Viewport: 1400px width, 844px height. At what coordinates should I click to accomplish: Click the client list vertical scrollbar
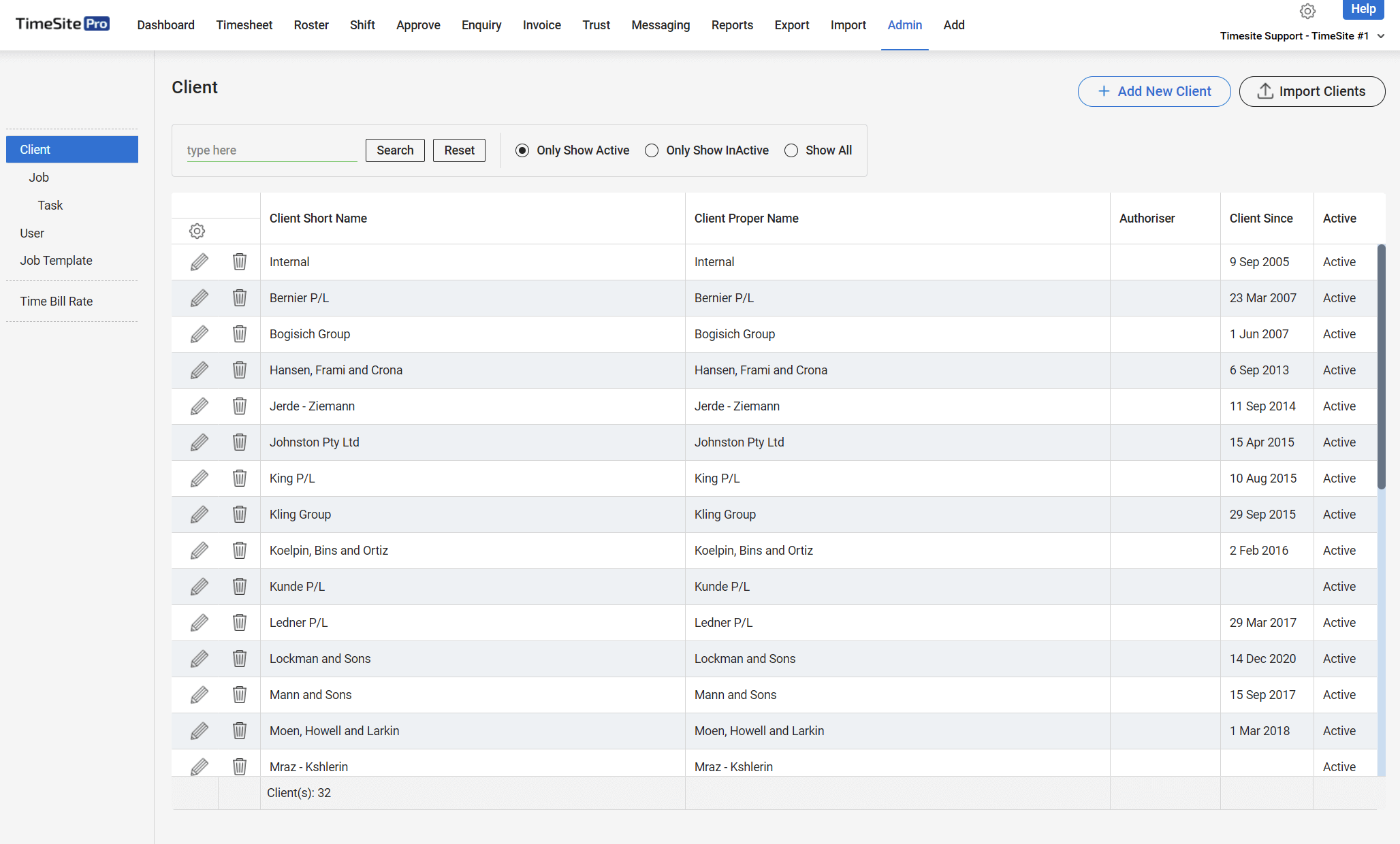pyautogui.click(x=1381, y=367)
